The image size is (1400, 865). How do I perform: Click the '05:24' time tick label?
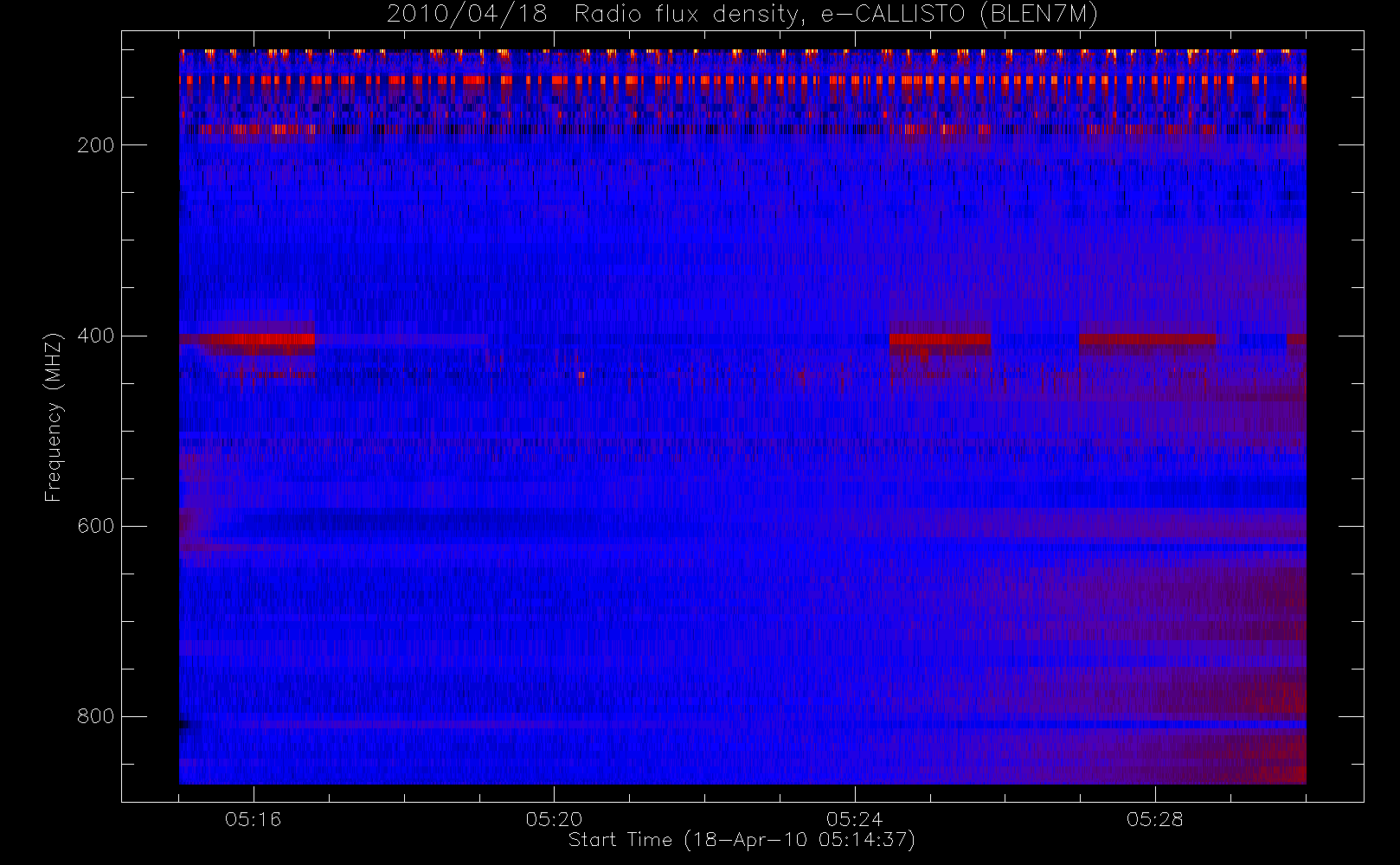[x=854, y=819]
